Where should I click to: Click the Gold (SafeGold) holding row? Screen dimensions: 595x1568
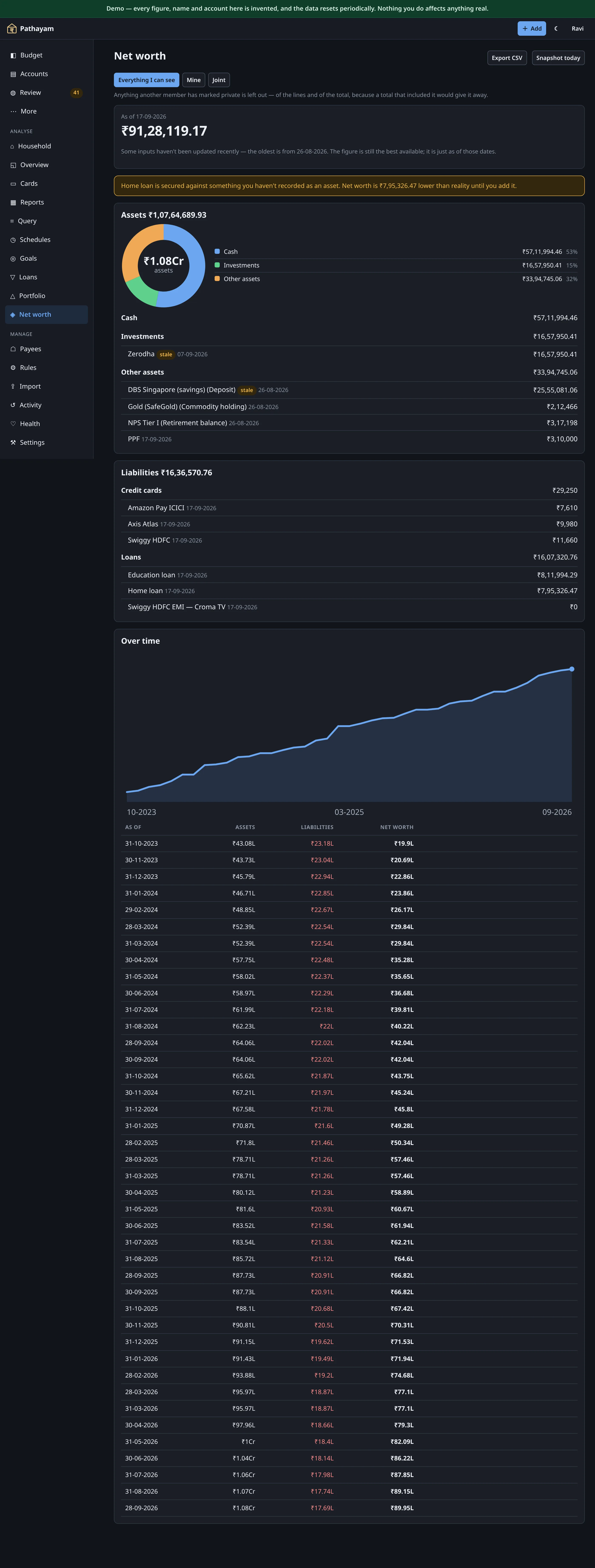tap(349, 407)
